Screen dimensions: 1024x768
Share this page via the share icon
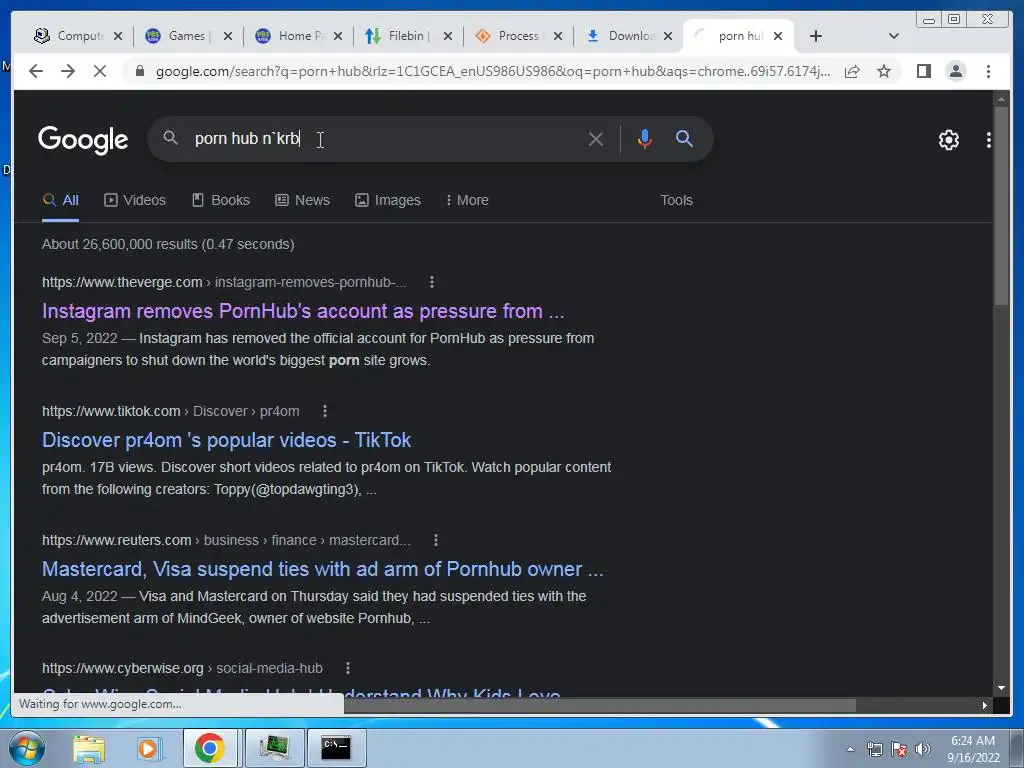(x=852, y=71)
